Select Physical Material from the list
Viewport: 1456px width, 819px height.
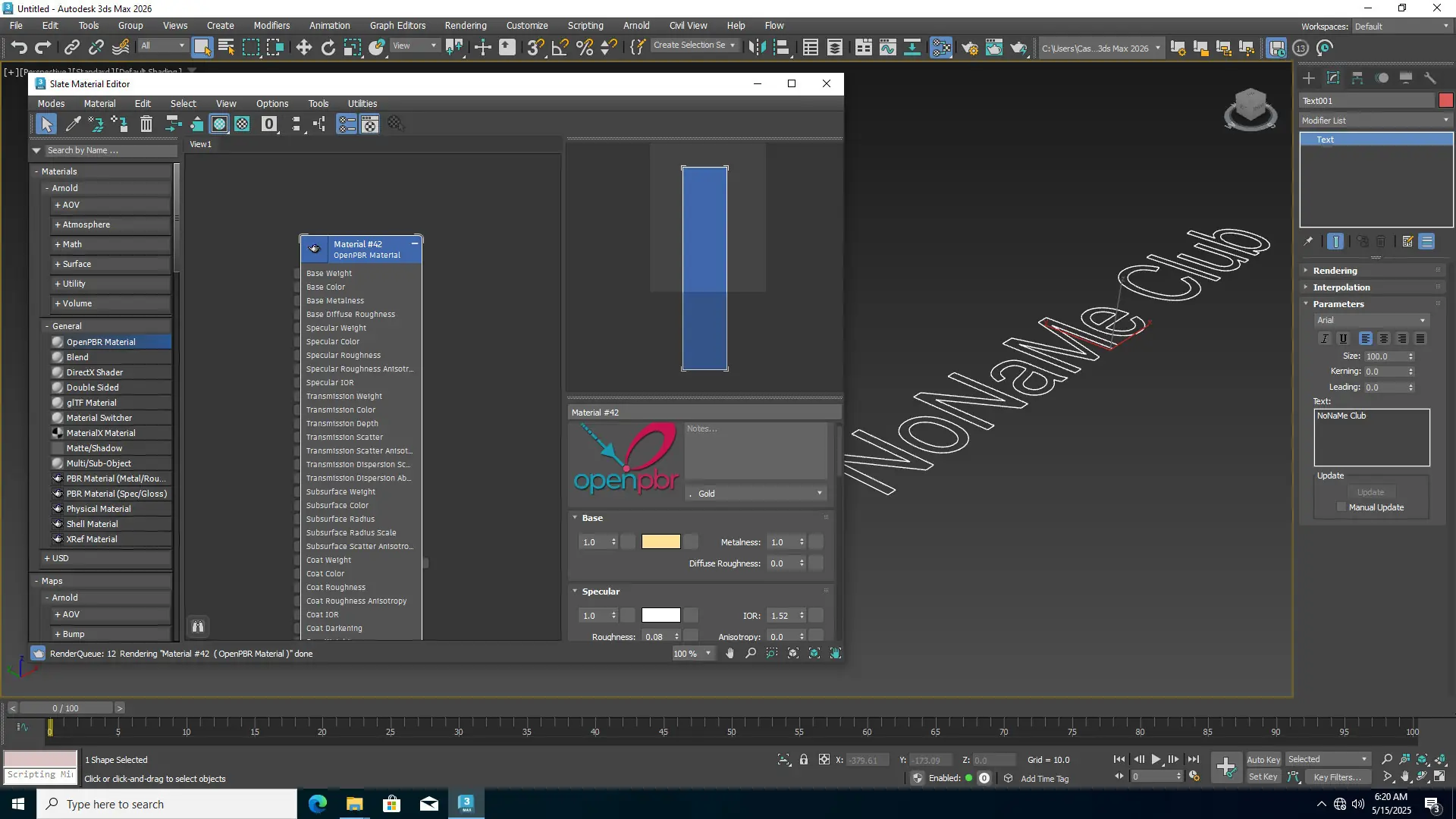click(99, 509)
